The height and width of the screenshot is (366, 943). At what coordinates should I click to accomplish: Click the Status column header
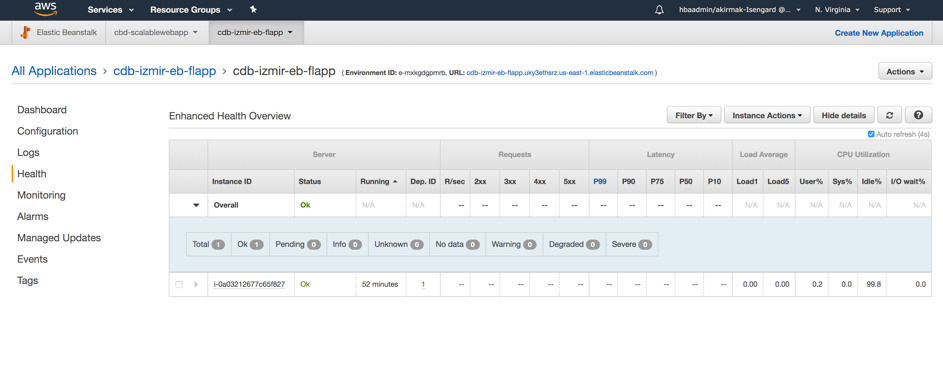pyautogui.click(x=310, y=181)
